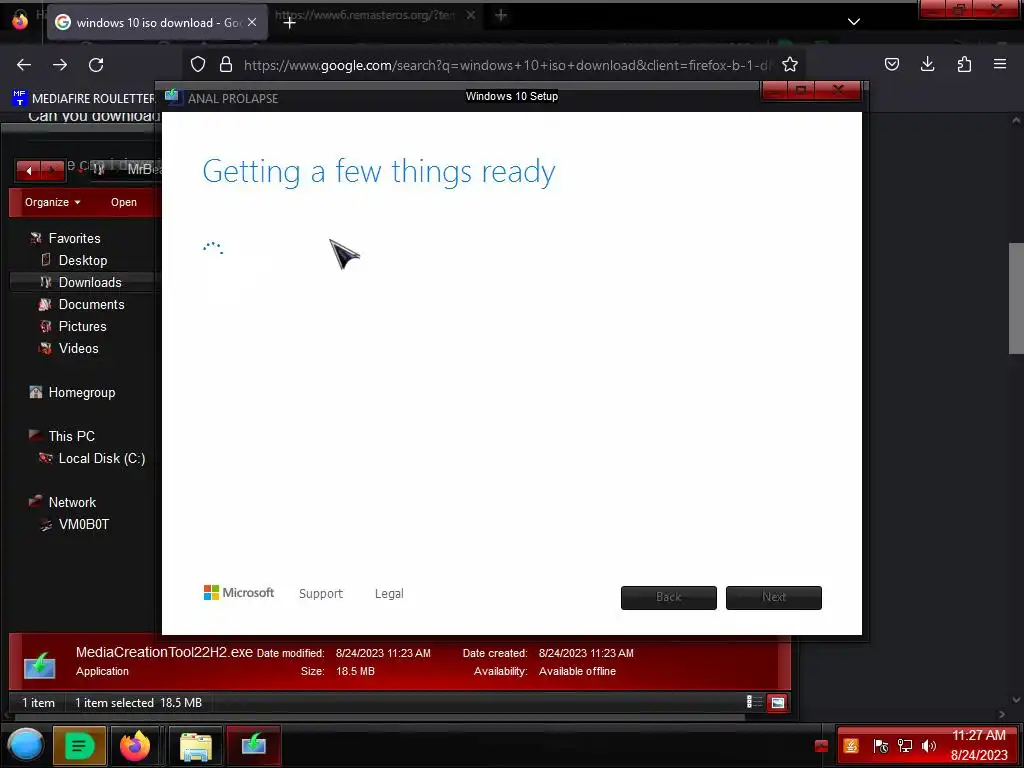The height and width of the screenshot is (768, 1024).
Task: Switch Explorer to details view icon
Action: [x=754, y=702]
